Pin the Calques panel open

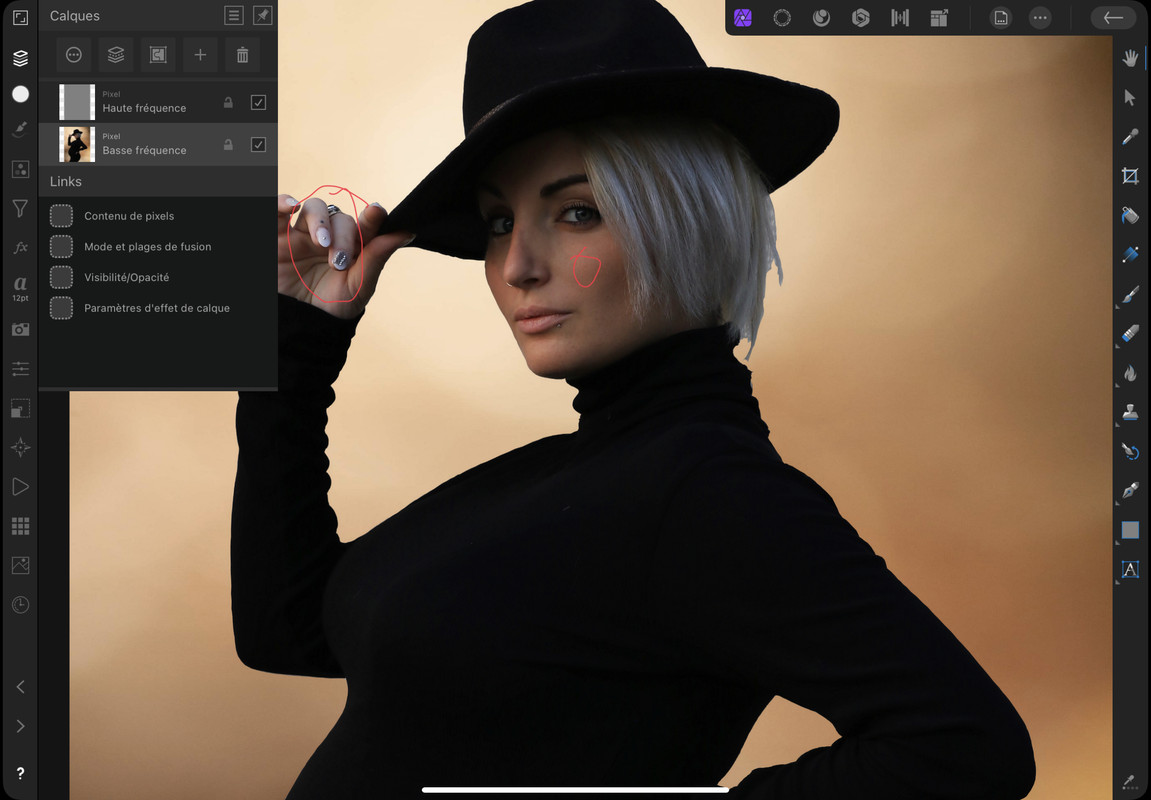(x=262, y=15)
